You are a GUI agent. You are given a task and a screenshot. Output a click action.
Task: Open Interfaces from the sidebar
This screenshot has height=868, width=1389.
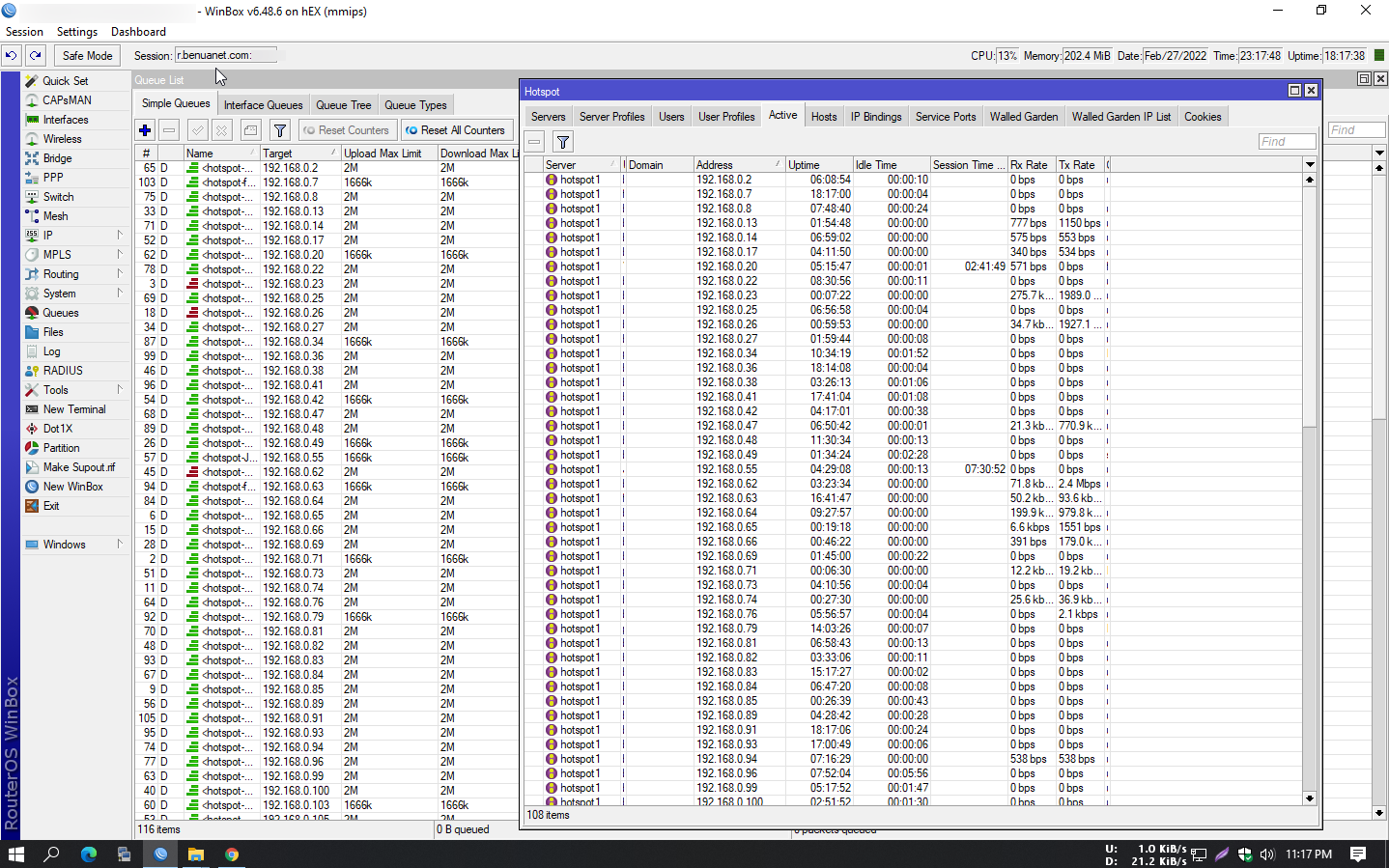coord(66,120)
